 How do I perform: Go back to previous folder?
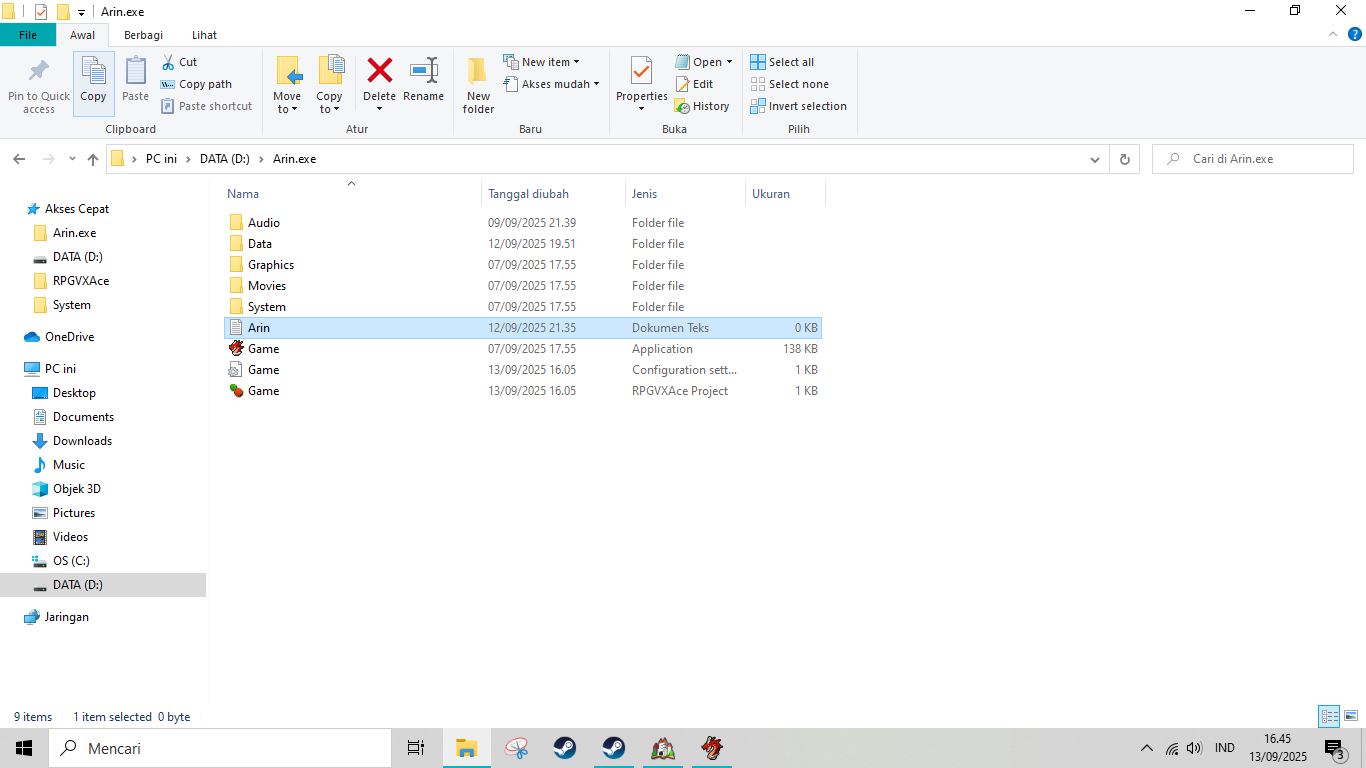point(19,159)
